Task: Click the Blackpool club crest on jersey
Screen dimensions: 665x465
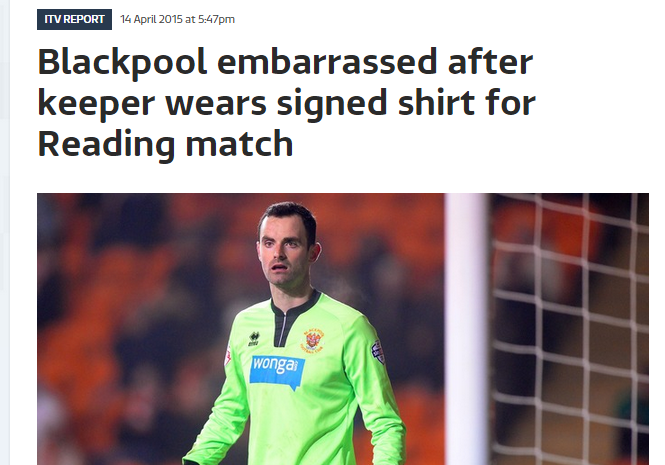Action: (x=314, y=340)
